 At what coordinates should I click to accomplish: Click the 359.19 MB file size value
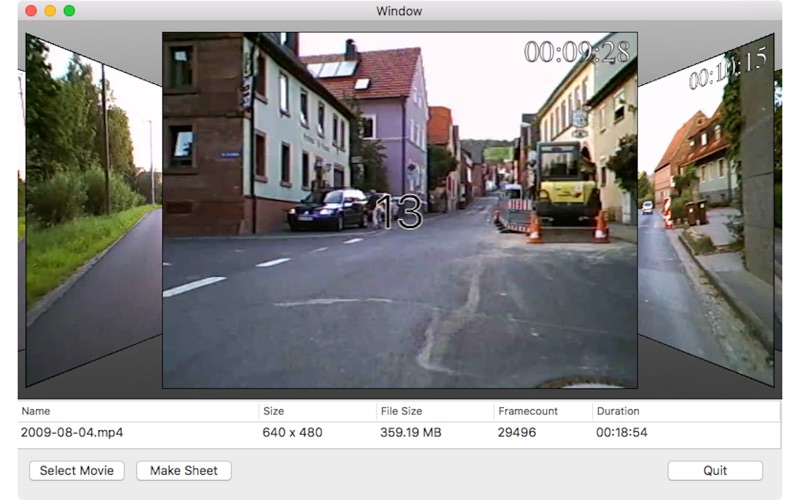coord(411,433)
